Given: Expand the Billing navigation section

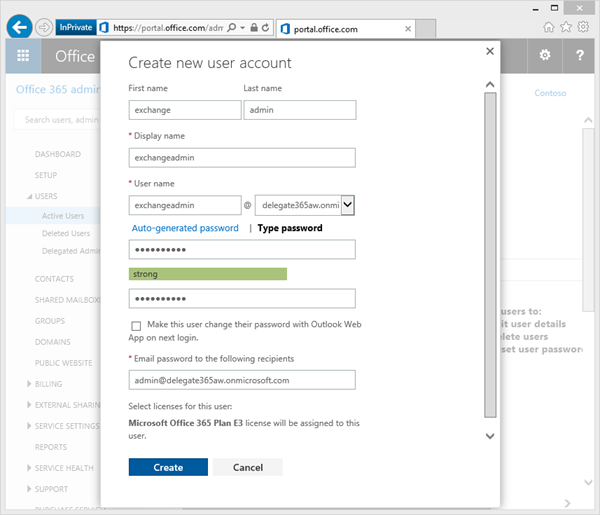Looking at the screenshot, I should [x=29, y=383].
